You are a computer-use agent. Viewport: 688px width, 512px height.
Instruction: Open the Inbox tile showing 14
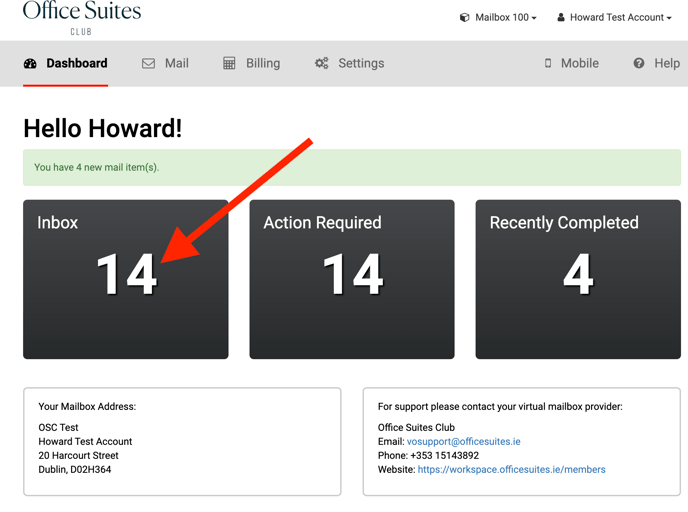[x=126, y=279]
